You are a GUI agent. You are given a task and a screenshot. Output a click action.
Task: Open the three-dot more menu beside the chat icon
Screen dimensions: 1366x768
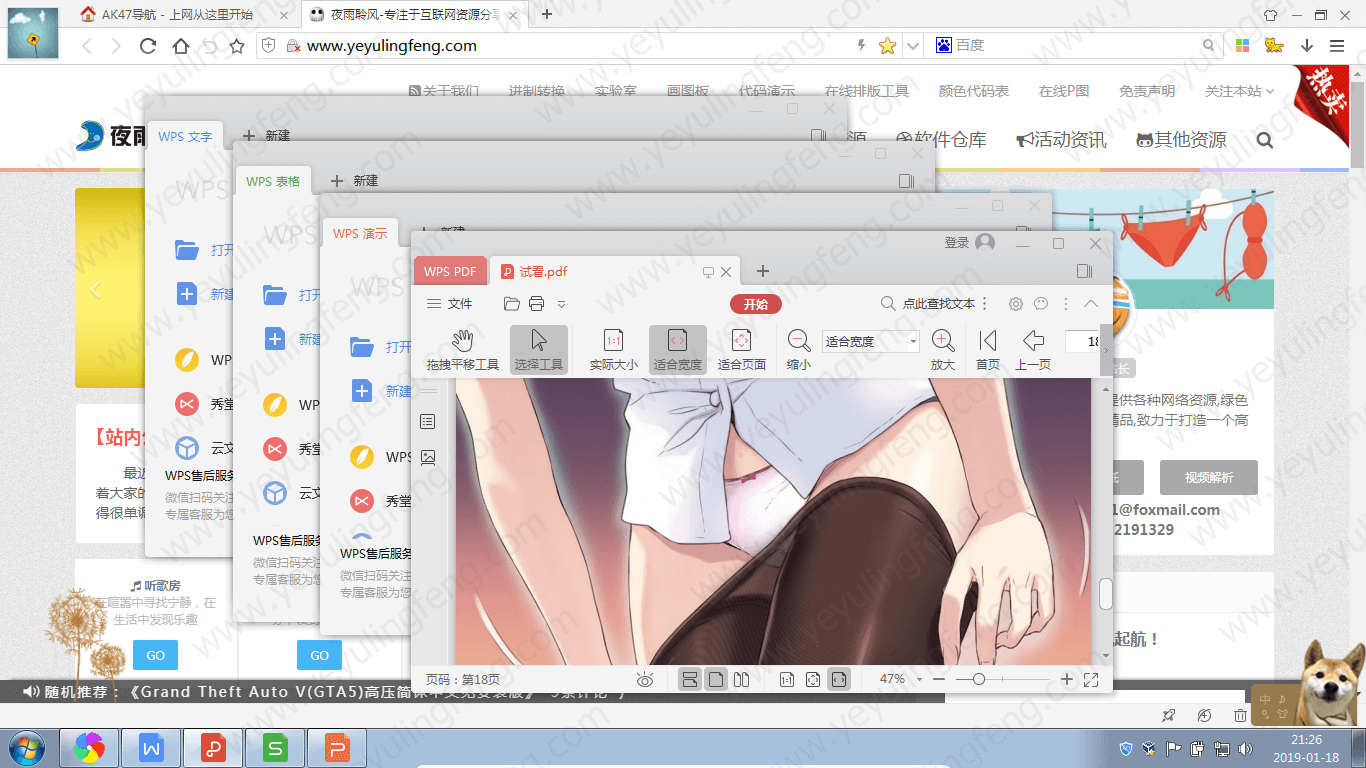pyautogui.click(x=1066, y=304)
